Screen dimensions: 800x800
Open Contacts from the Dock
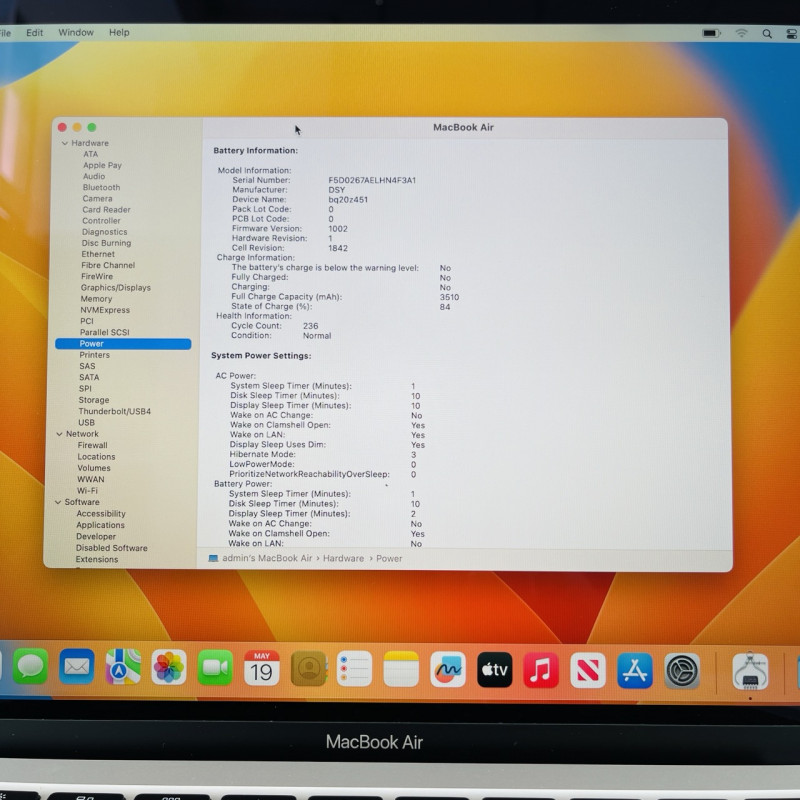tap(308, 668)
